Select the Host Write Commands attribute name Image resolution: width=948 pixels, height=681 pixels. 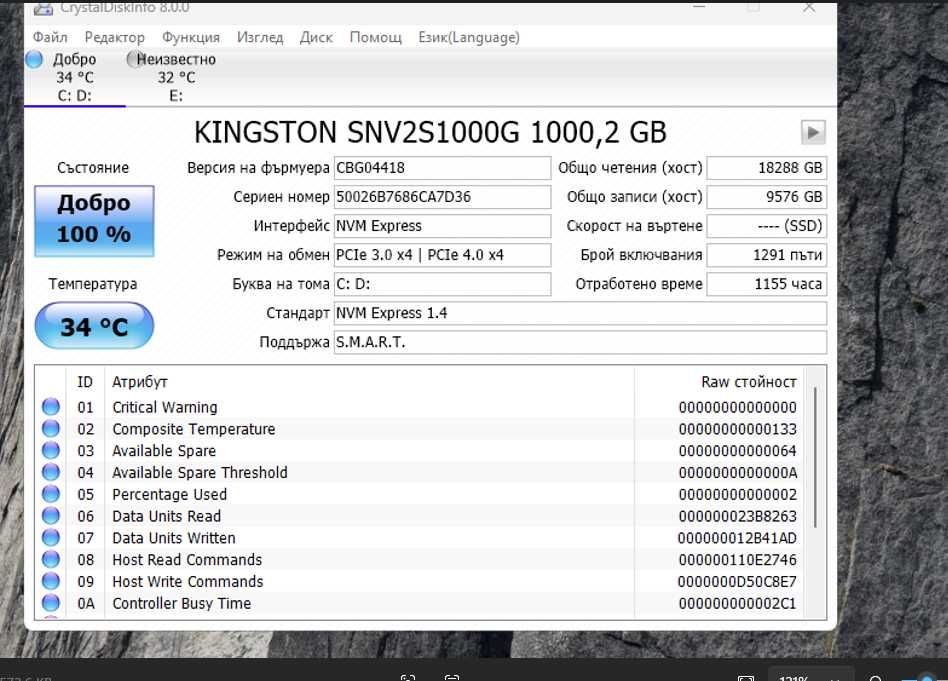187,582
